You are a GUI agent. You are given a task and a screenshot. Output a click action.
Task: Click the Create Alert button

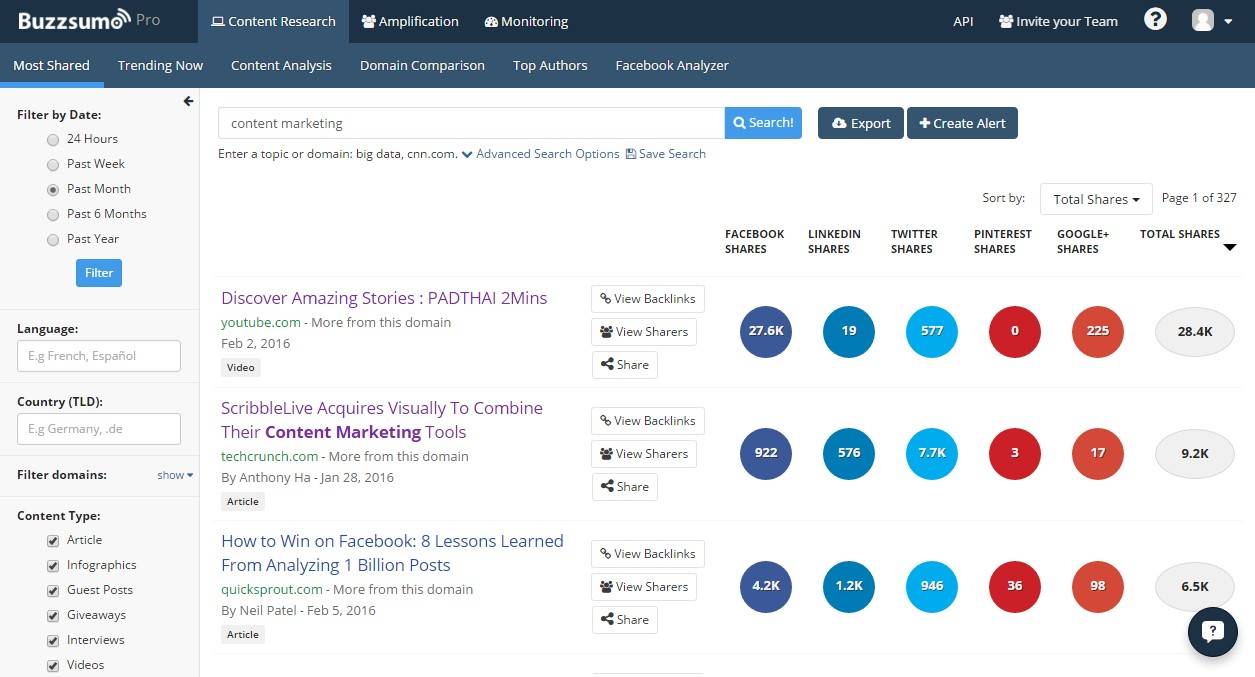click(962, 123)
